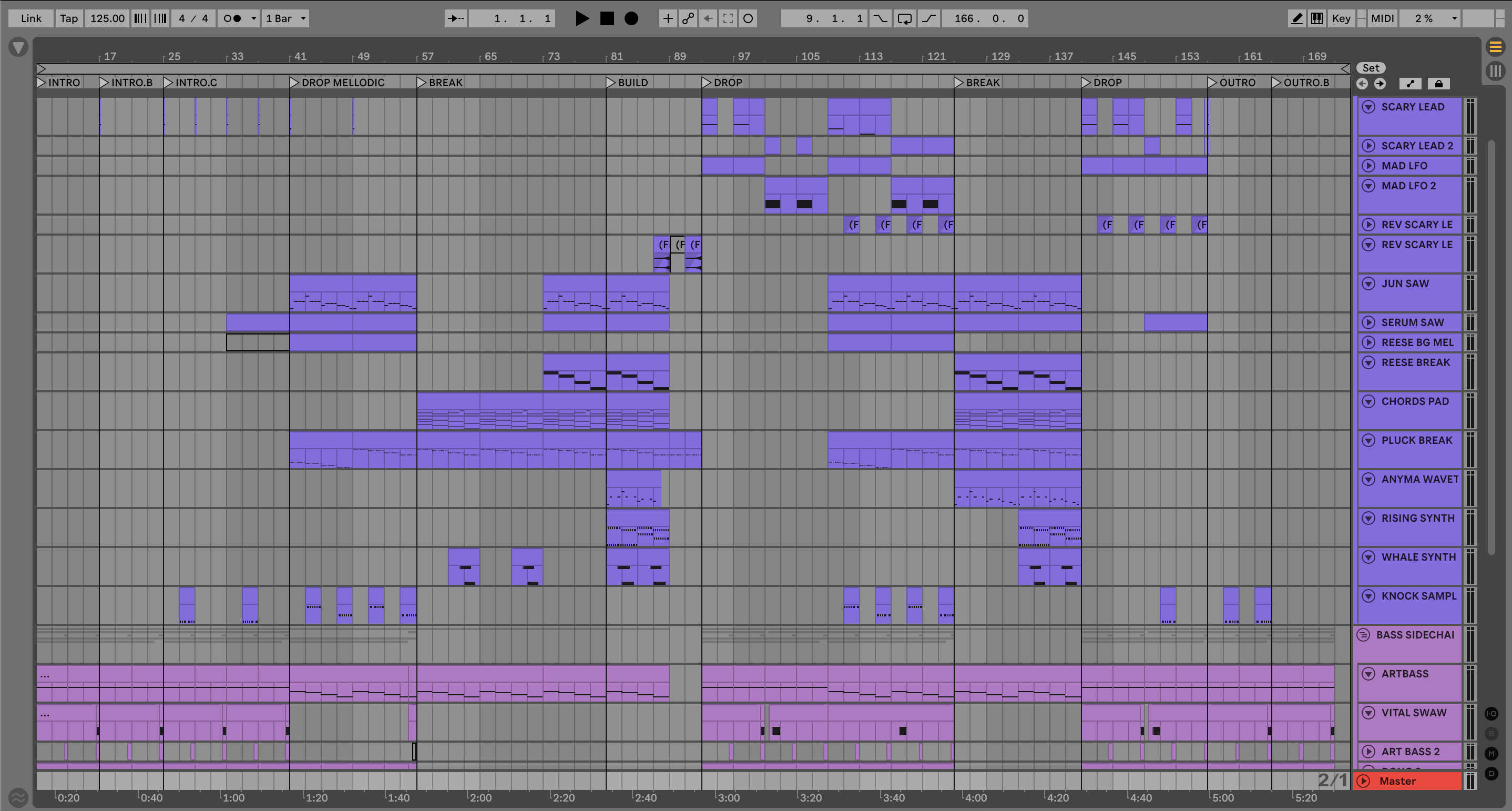The image size is (1512, 811).
Task: Click the Automation Arm icon
Action: coord(688,18)
